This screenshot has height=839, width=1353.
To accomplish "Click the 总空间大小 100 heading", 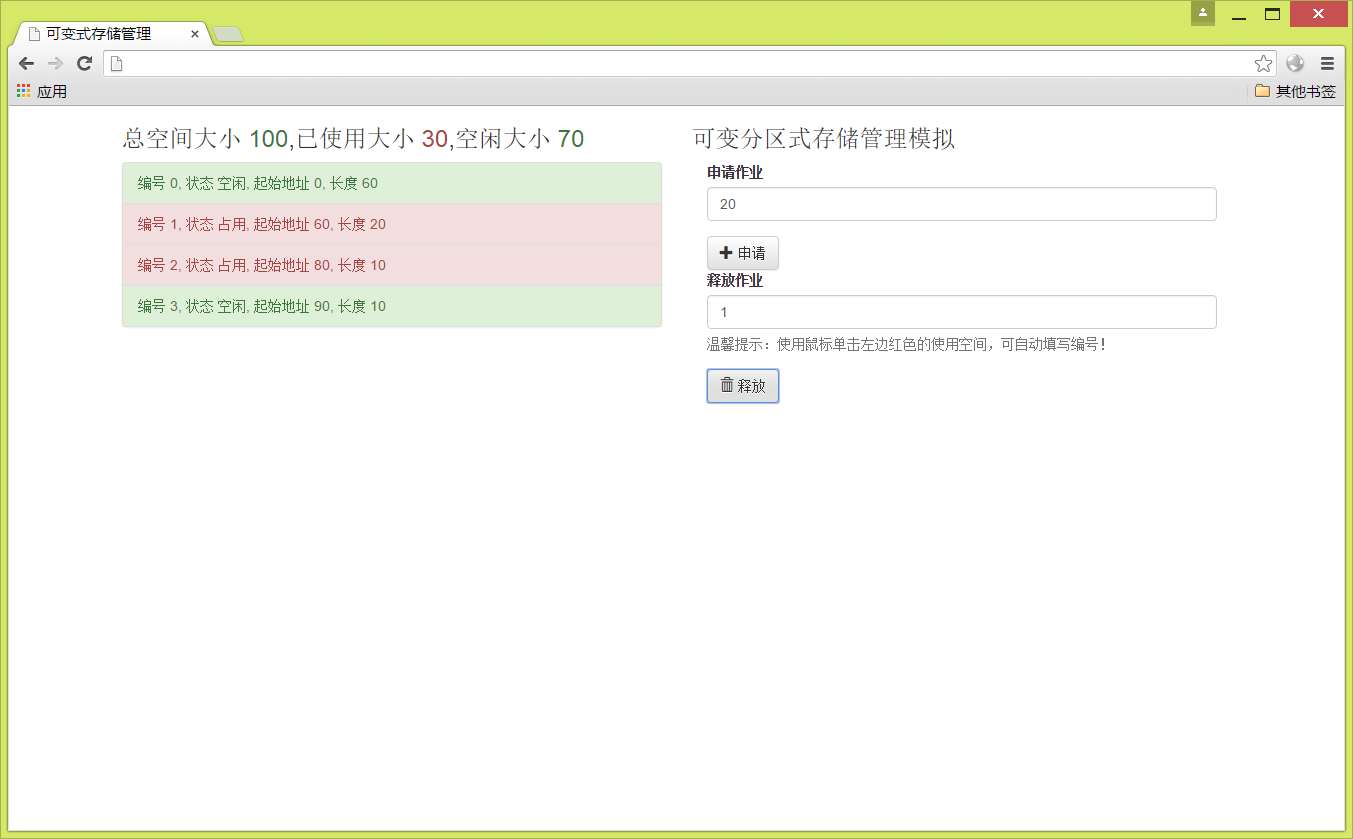I will click(x=353, y=139).
